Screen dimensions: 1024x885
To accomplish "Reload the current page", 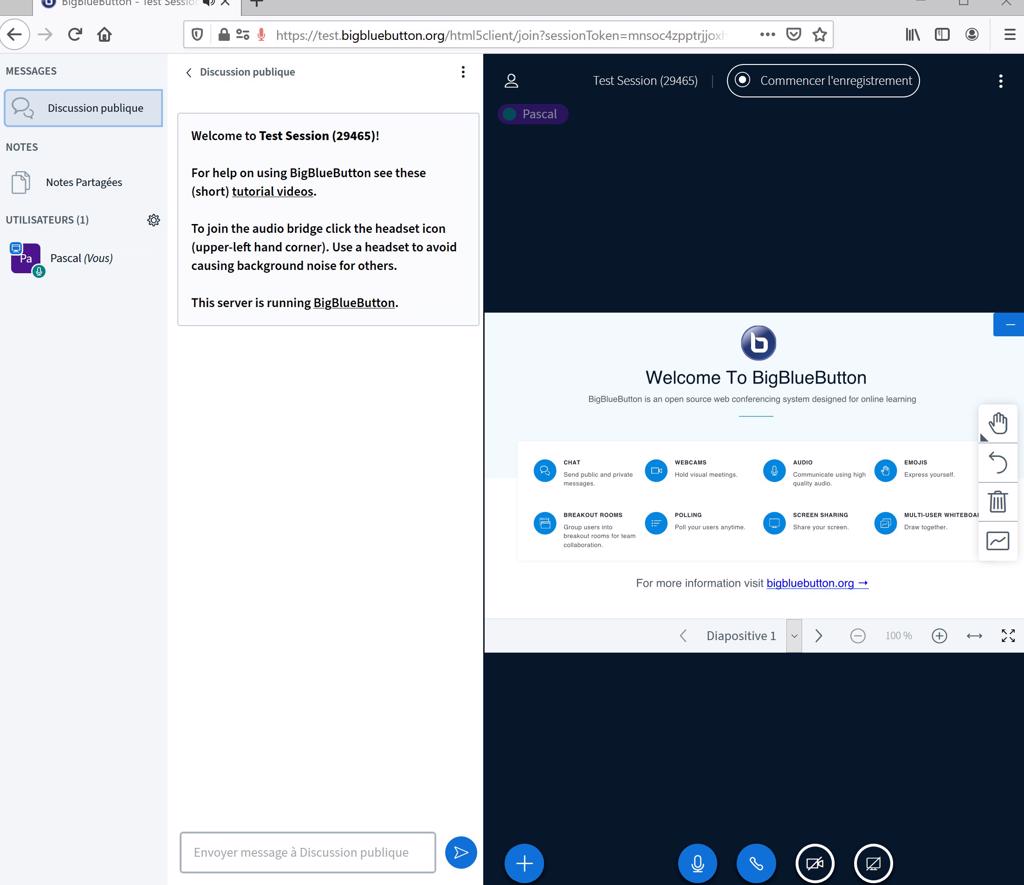I will [75, 35].
